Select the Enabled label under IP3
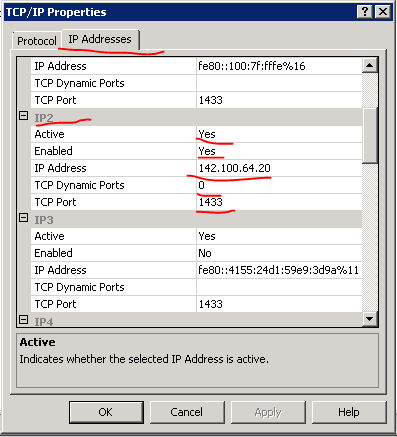The image size is (397, 437). point(53,253)
